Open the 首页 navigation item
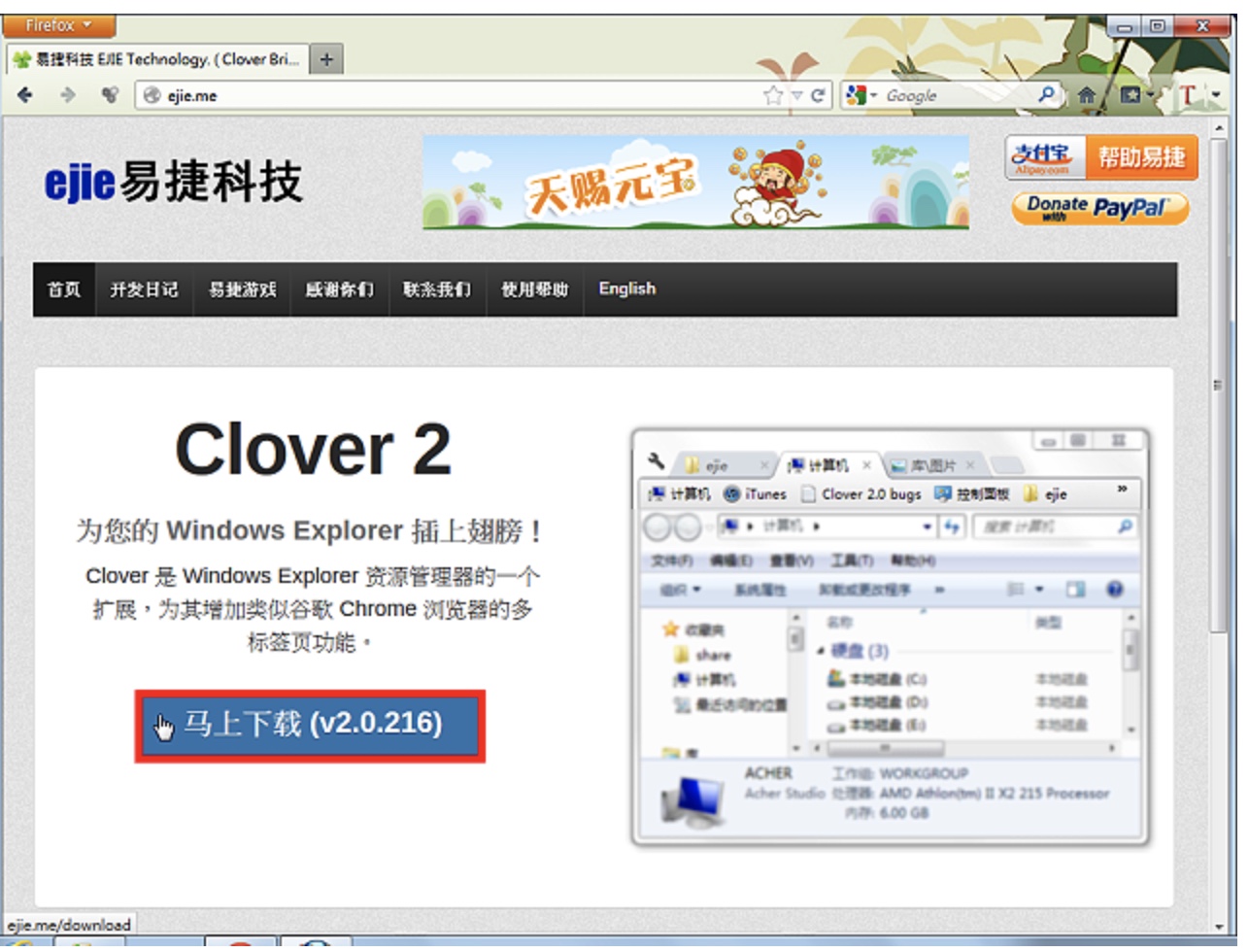 64,289
